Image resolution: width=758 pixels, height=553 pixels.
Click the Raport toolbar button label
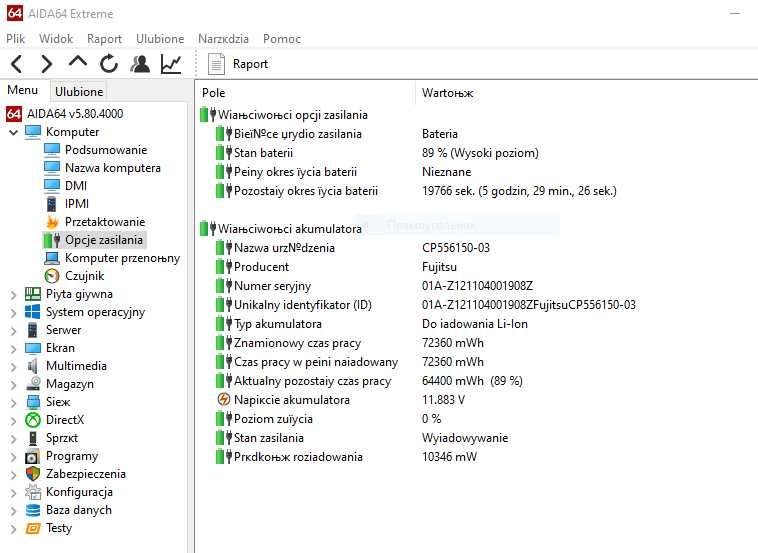(x=250, y=64)
